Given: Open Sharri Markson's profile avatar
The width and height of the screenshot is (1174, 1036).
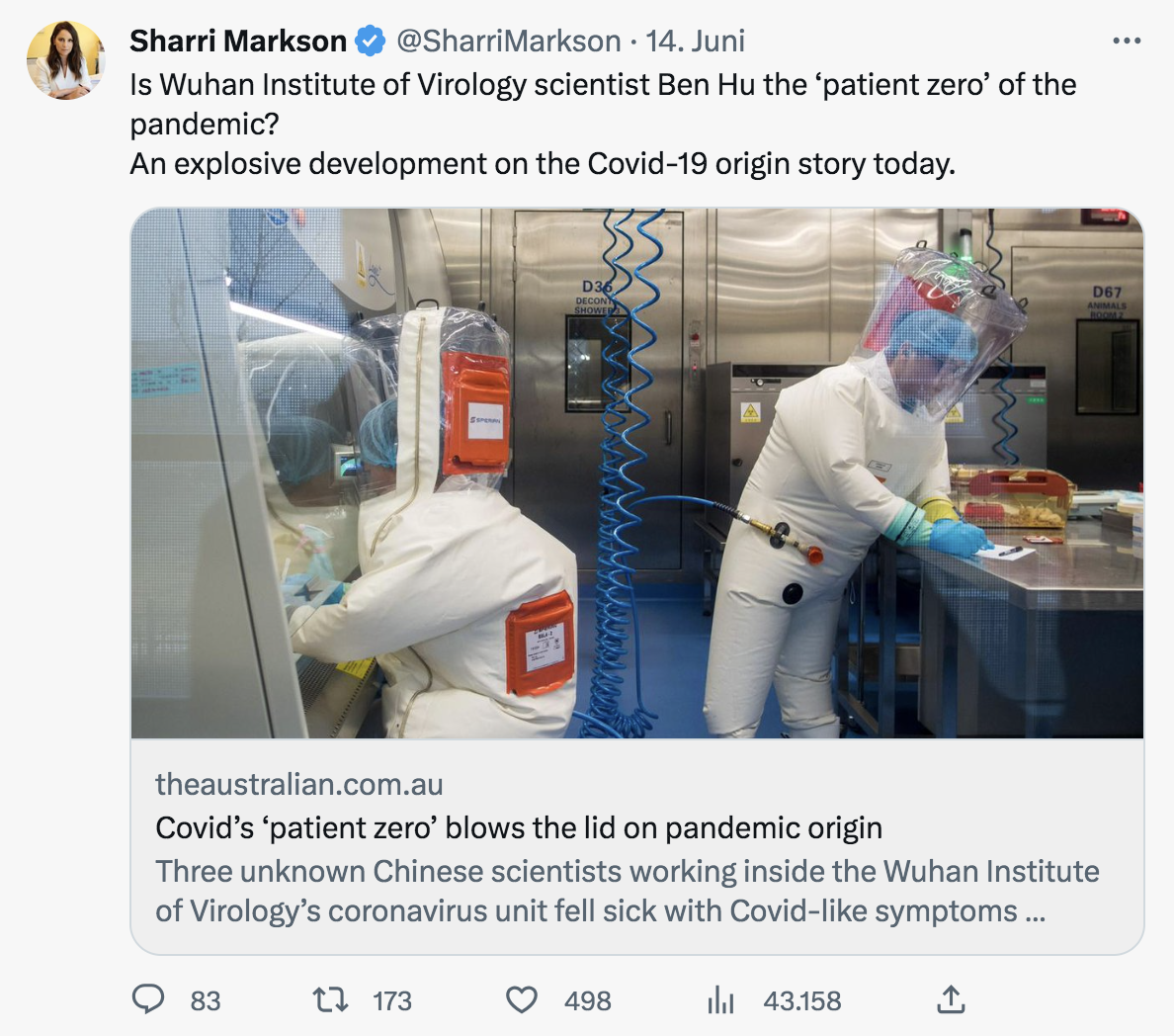Looking at the screenshot, I should coord(66,60).
